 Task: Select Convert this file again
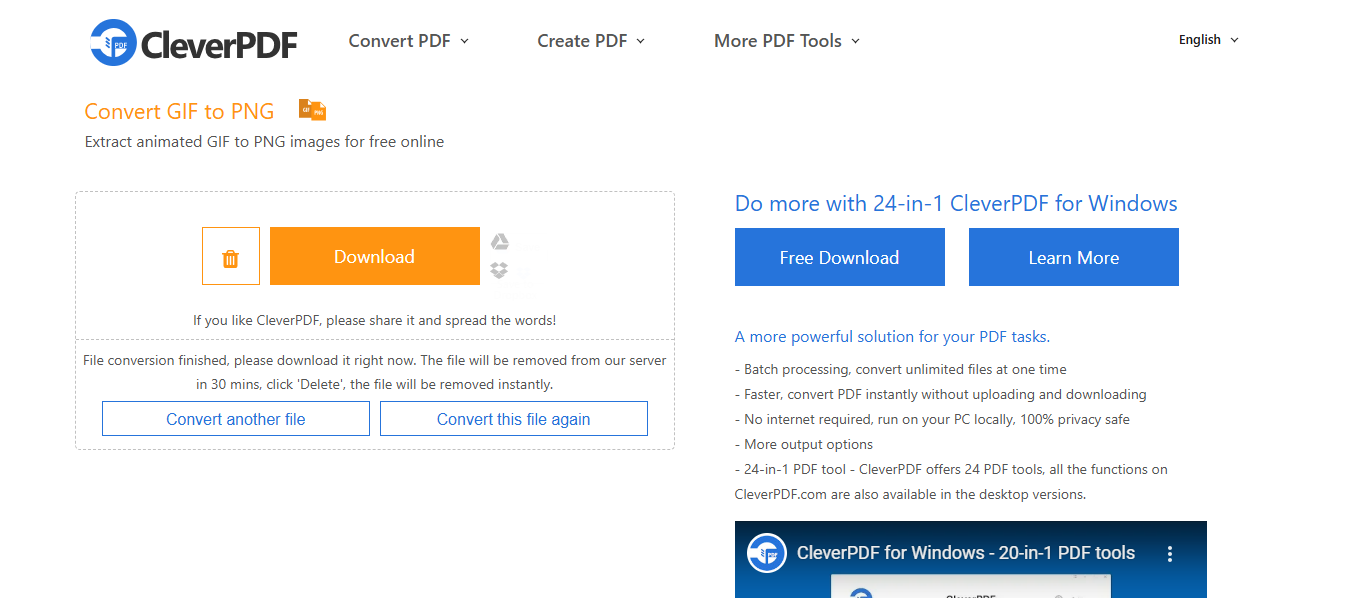pyautogui.click(x=514, y=419)
